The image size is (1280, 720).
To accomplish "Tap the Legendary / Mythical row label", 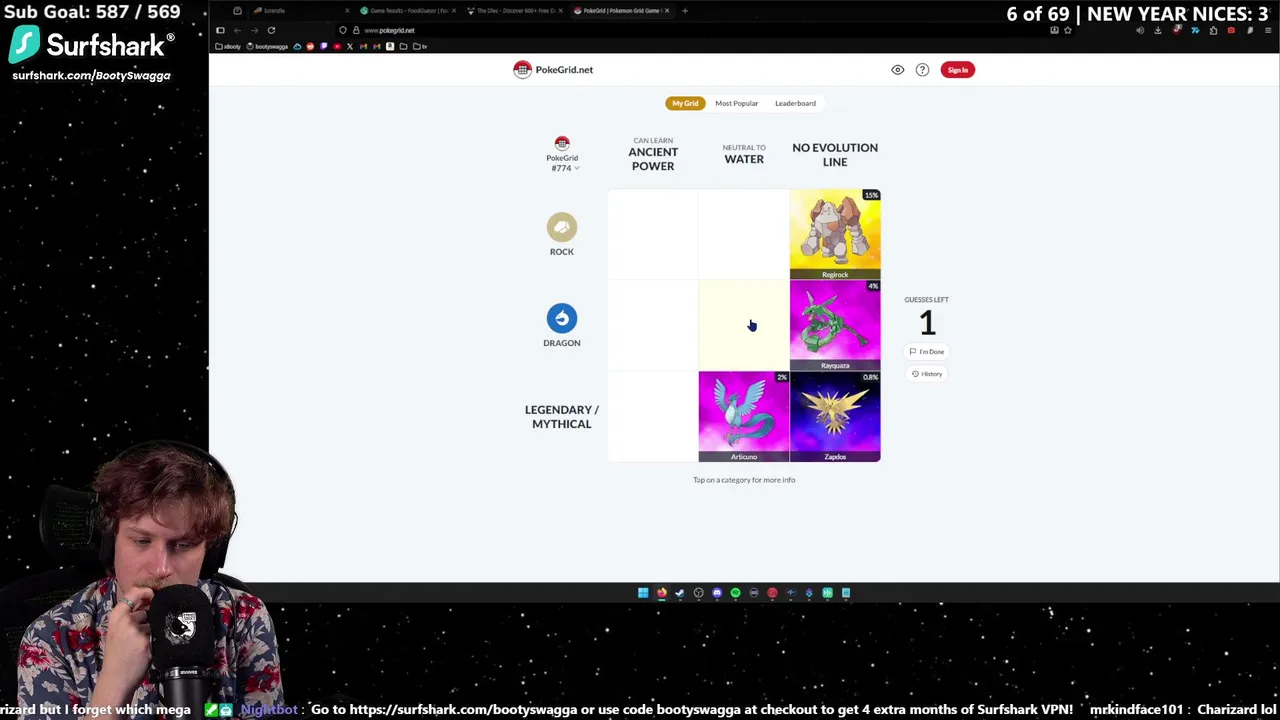I will [562, 417].
